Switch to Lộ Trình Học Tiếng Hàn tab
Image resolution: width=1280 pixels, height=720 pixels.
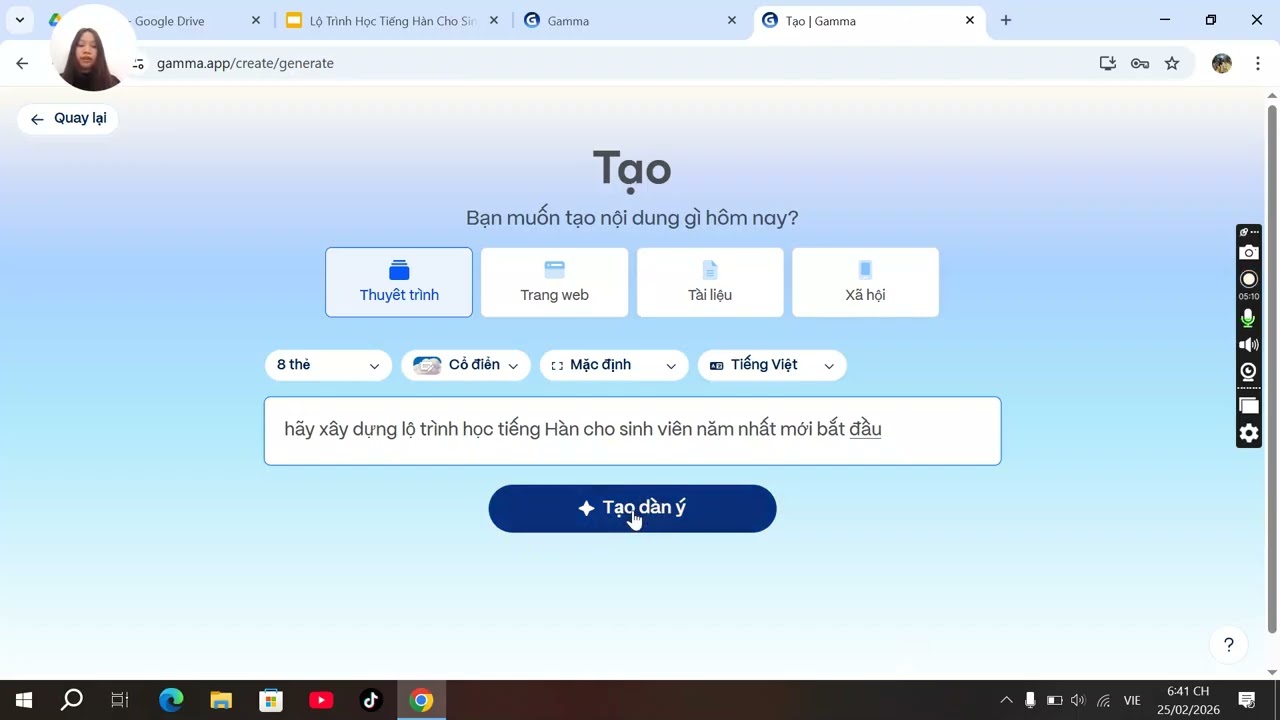pyautogui.click(x=392, y=20)
